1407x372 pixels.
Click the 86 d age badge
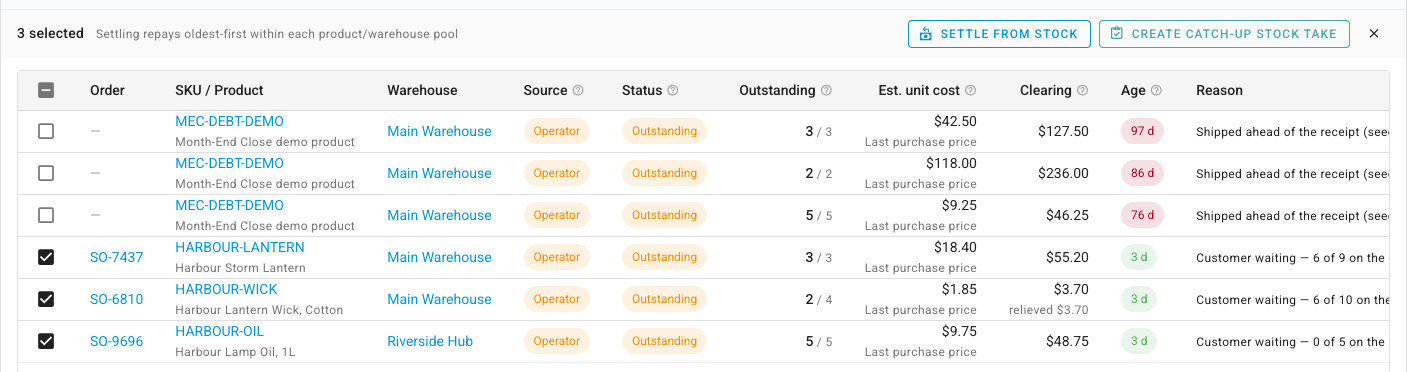(1142, 173)
